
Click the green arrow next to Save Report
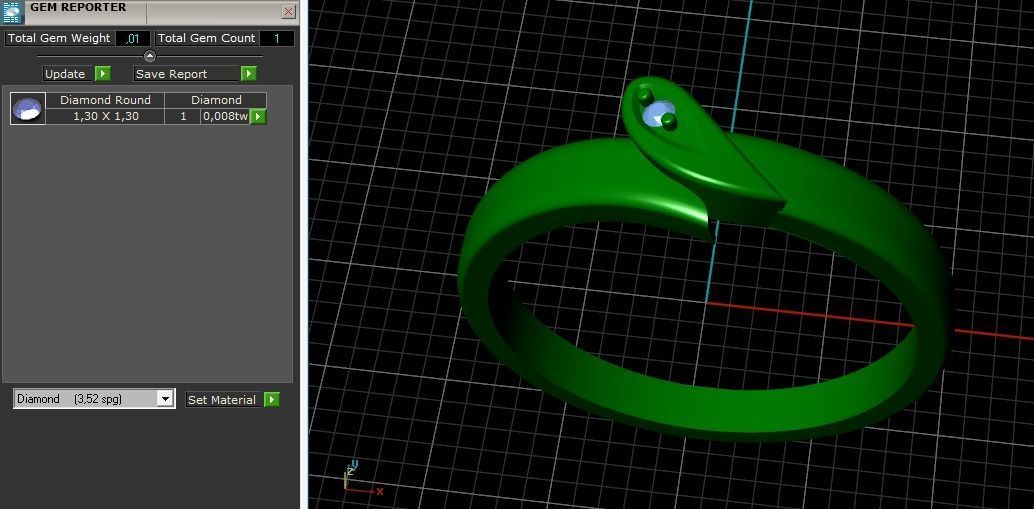(x=249, y=74)
